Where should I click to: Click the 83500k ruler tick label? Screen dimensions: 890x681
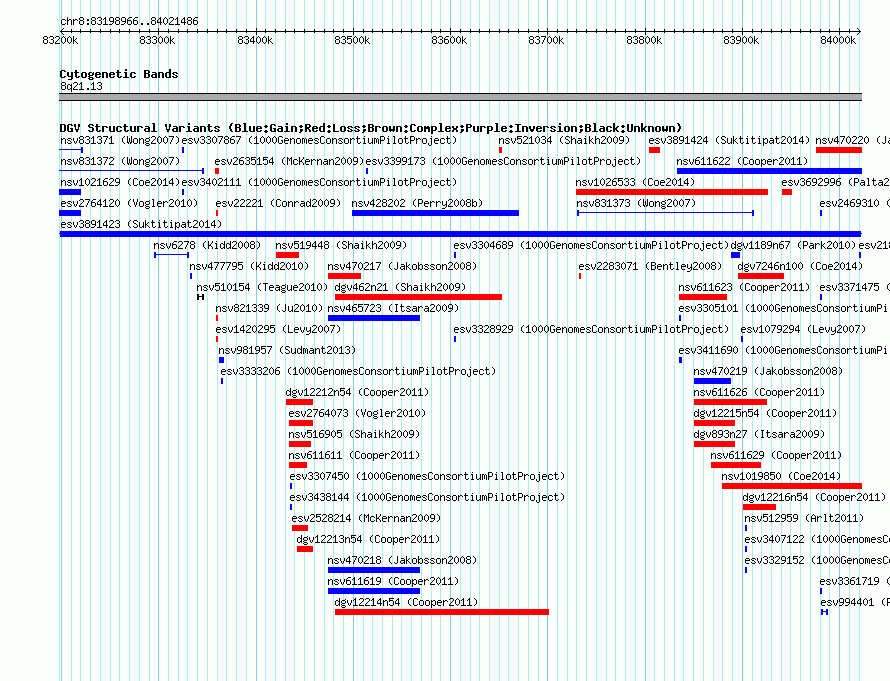(x=352, y=40)
